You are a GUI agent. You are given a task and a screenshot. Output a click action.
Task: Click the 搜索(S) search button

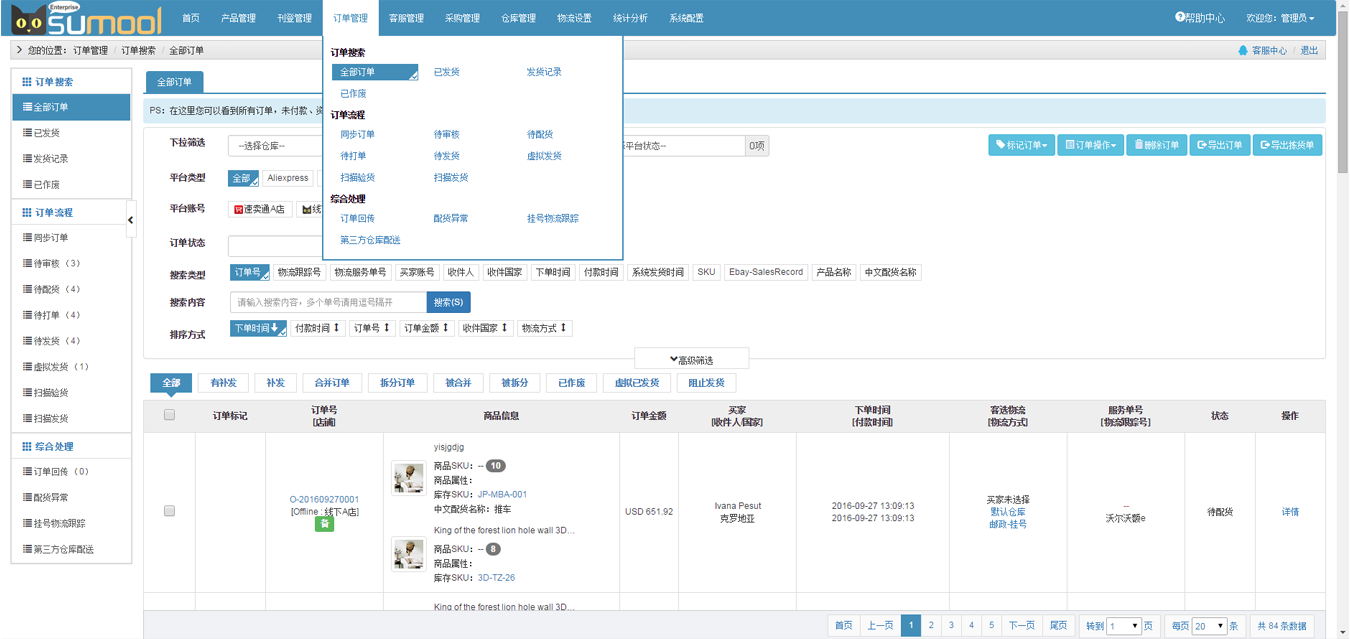[448, 302]
